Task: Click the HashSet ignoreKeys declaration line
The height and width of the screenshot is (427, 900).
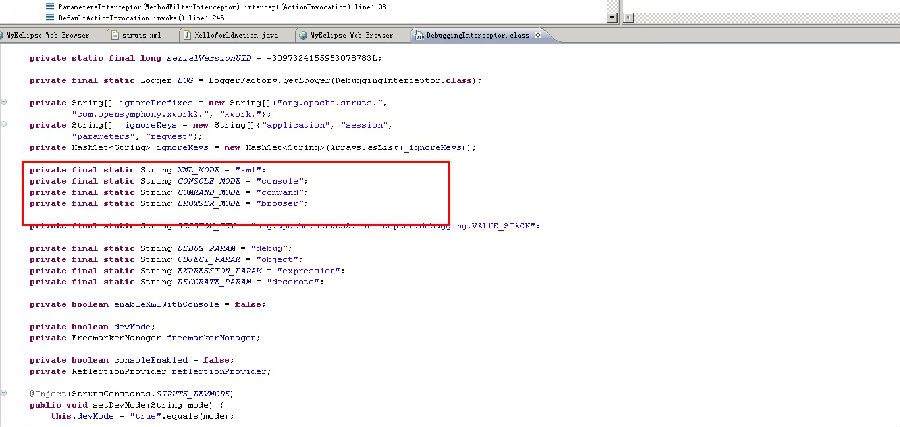Action: (x=253, y=147)
